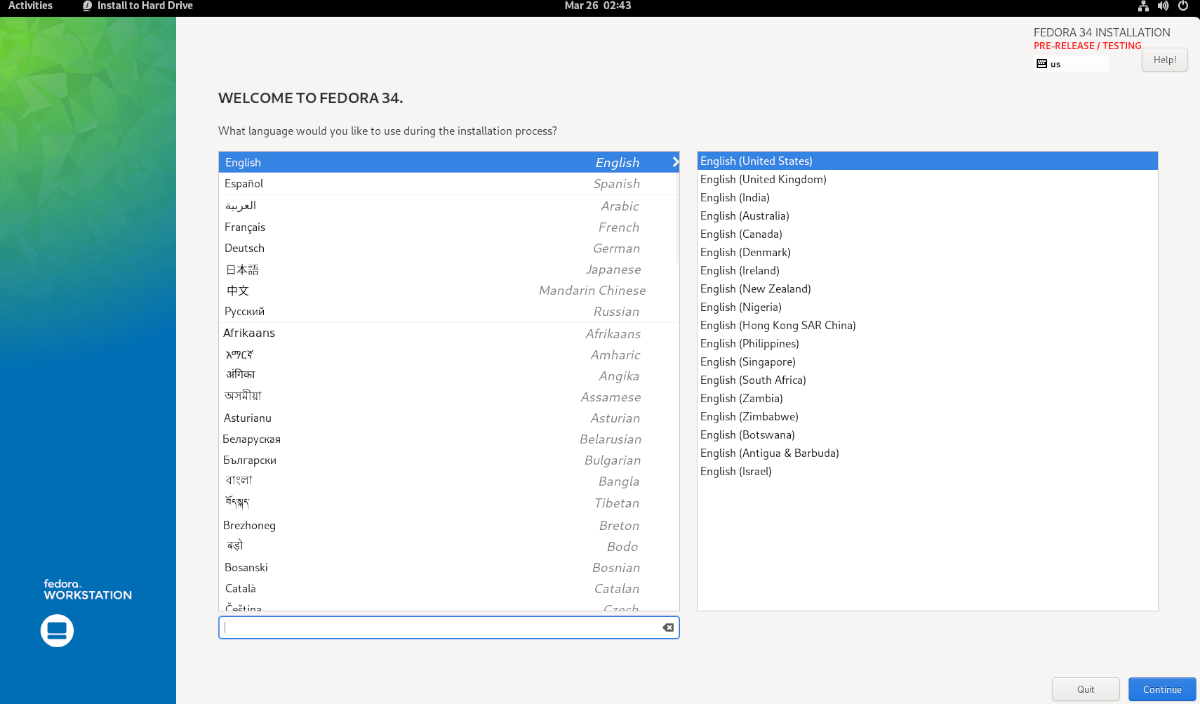Click the Install to Hard Drive app icon
Image resolution: width=1200 pixels, height=704 pixels.
pos(88,6)
